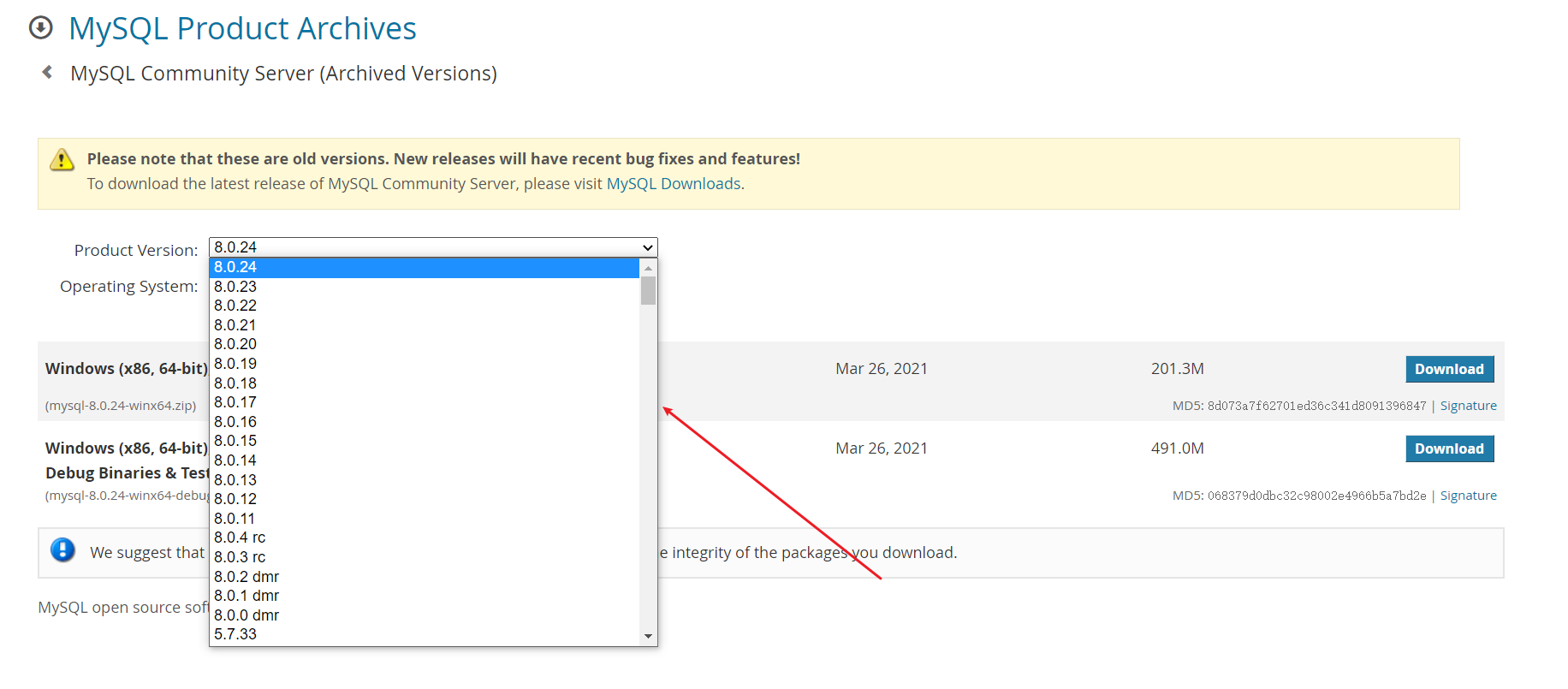Click the Mar 26, 2021 date of the 491.0M package
1568x689 pixels.
(882, 448)
